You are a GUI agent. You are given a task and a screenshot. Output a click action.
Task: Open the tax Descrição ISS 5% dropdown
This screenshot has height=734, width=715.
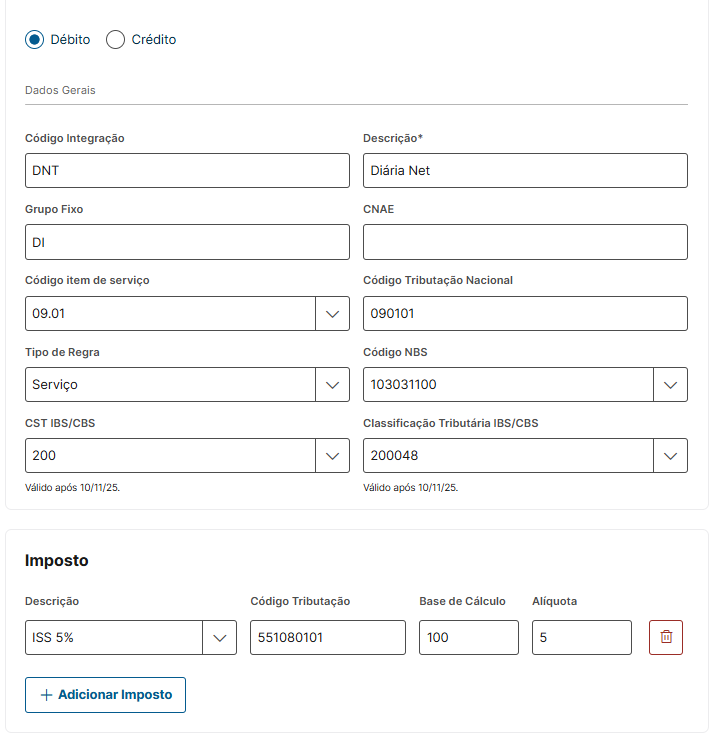point(219,638)
